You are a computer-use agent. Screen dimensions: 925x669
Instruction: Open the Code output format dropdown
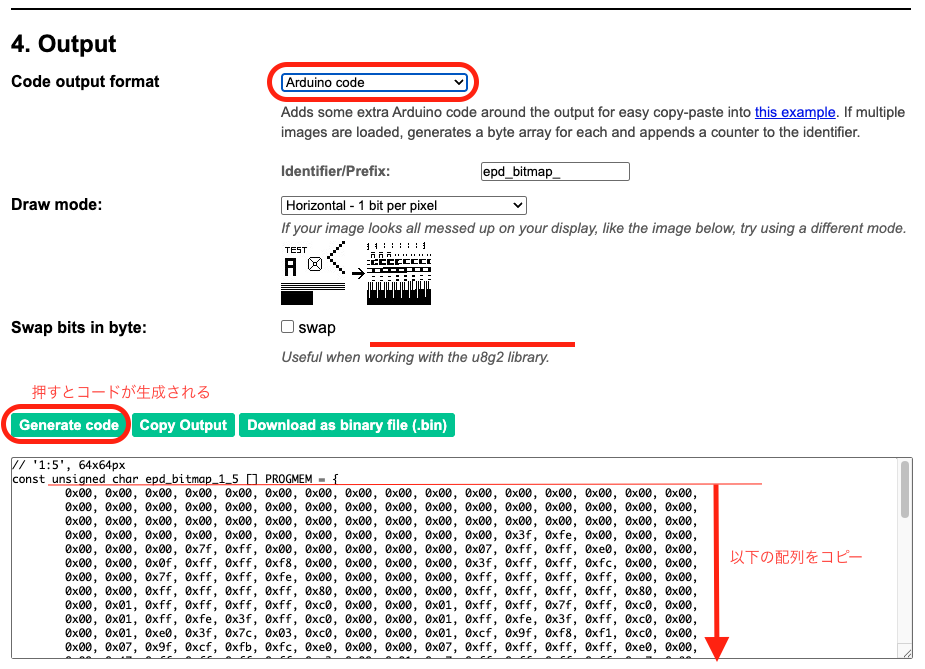[374, 83]
